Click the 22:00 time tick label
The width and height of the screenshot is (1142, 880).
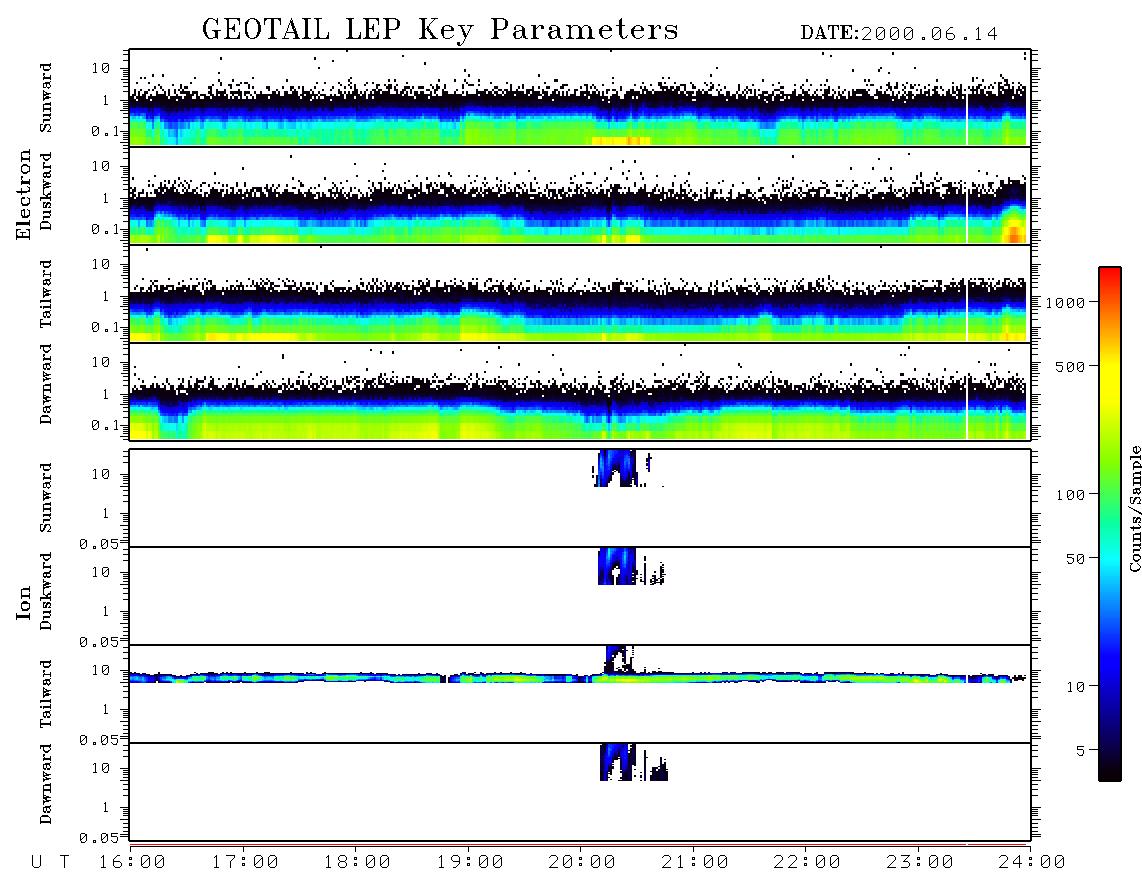click(x=807, y=863)
